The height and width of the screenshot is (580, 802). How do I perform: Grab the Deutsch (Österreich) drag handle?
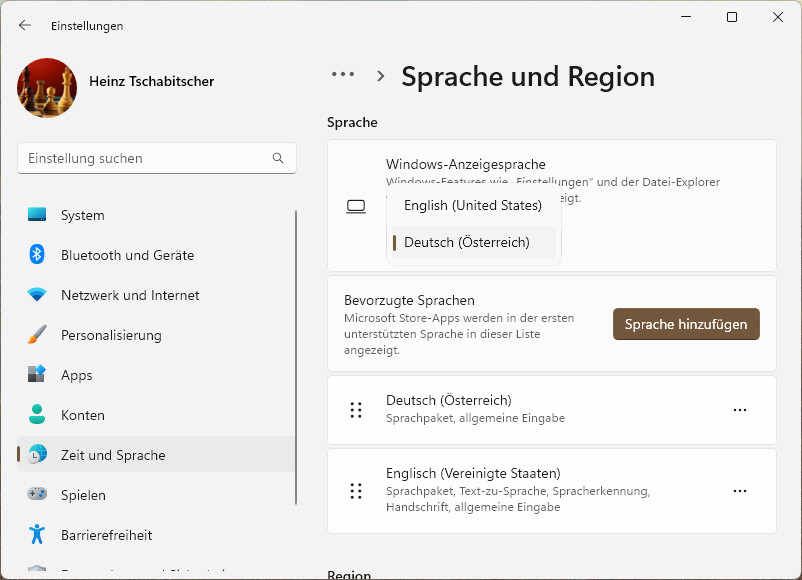356,410
